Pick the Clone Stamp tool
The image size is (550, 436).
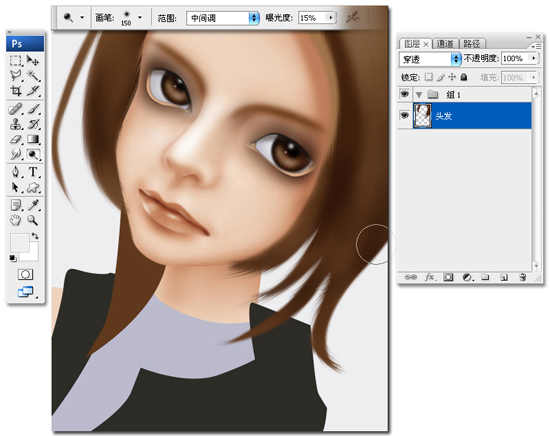point(16,124)
